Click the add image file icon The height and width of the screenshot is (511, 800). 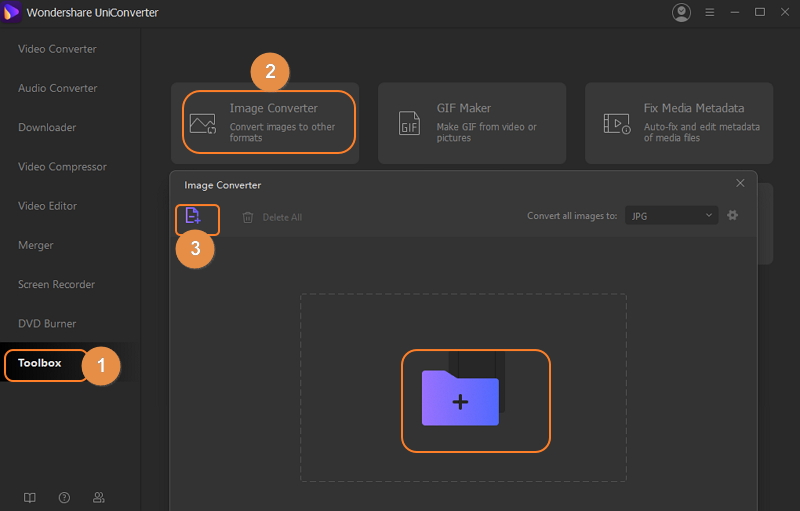193,216
